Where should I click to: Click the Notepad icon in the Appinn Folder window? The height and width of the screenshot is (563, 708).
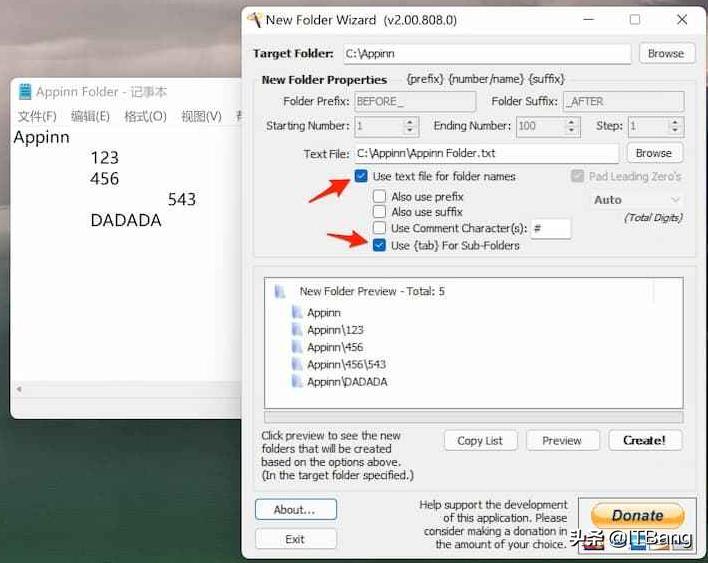25,92
